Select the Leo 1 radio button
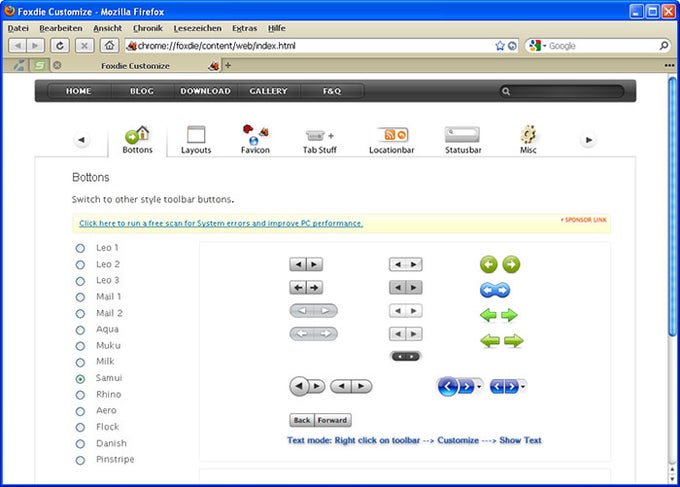Screen dimensions: 680x487 click(x=80, y=248)
